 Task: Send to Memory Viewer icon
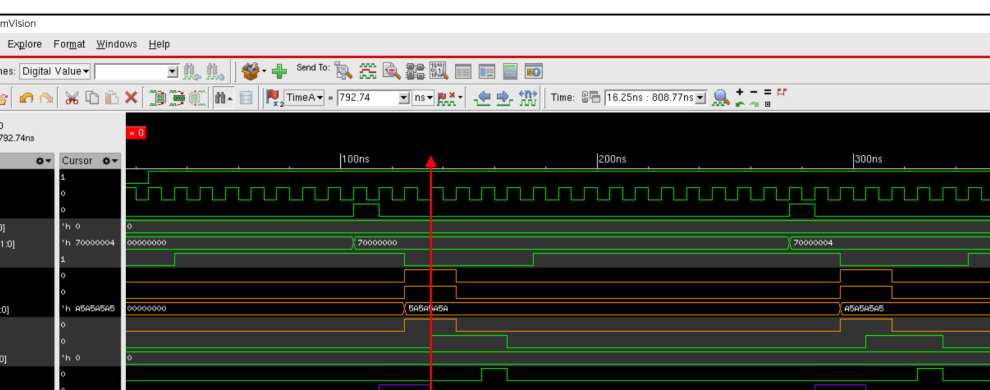pyautogui.click(x=439, y=71)
